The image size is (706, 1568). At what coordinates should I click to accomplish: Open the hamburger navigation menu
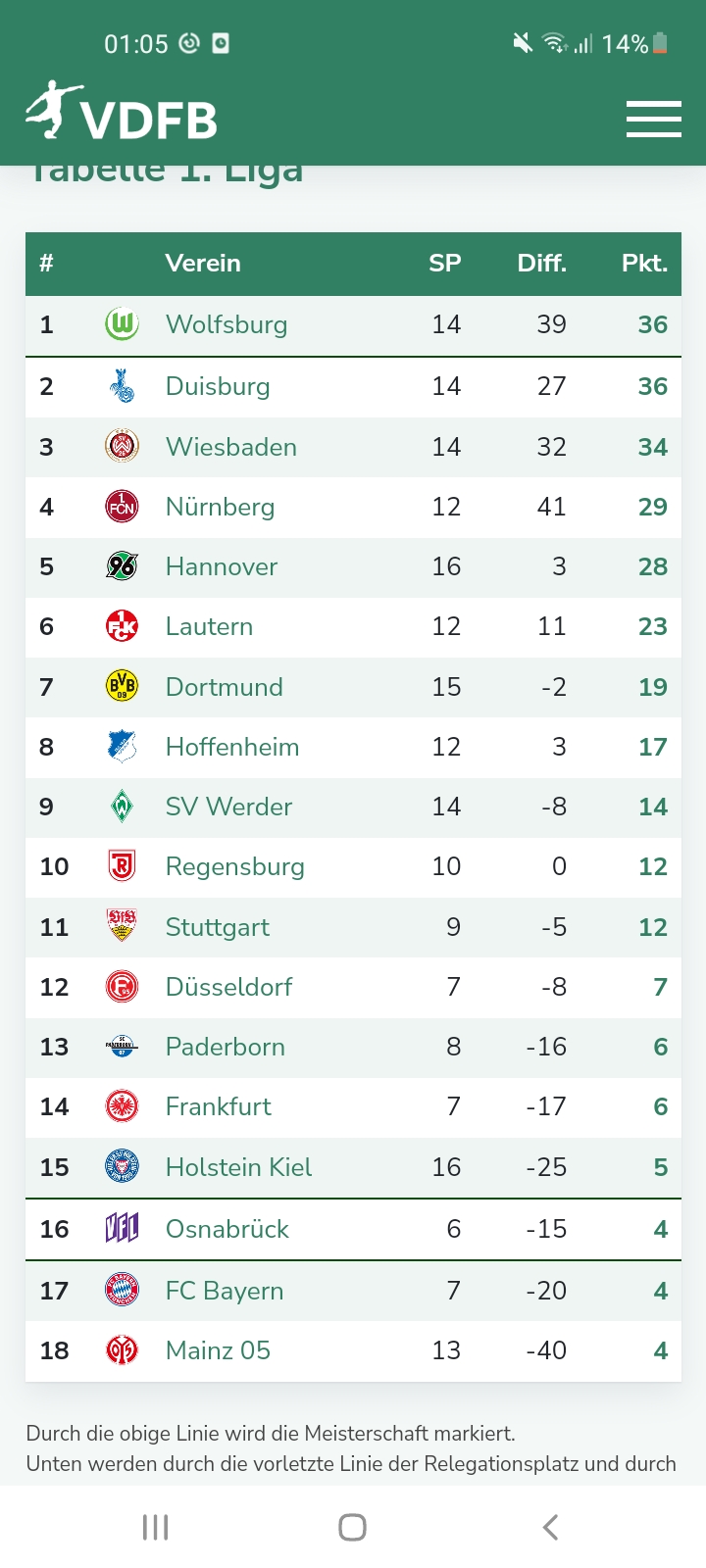point(653,119)
